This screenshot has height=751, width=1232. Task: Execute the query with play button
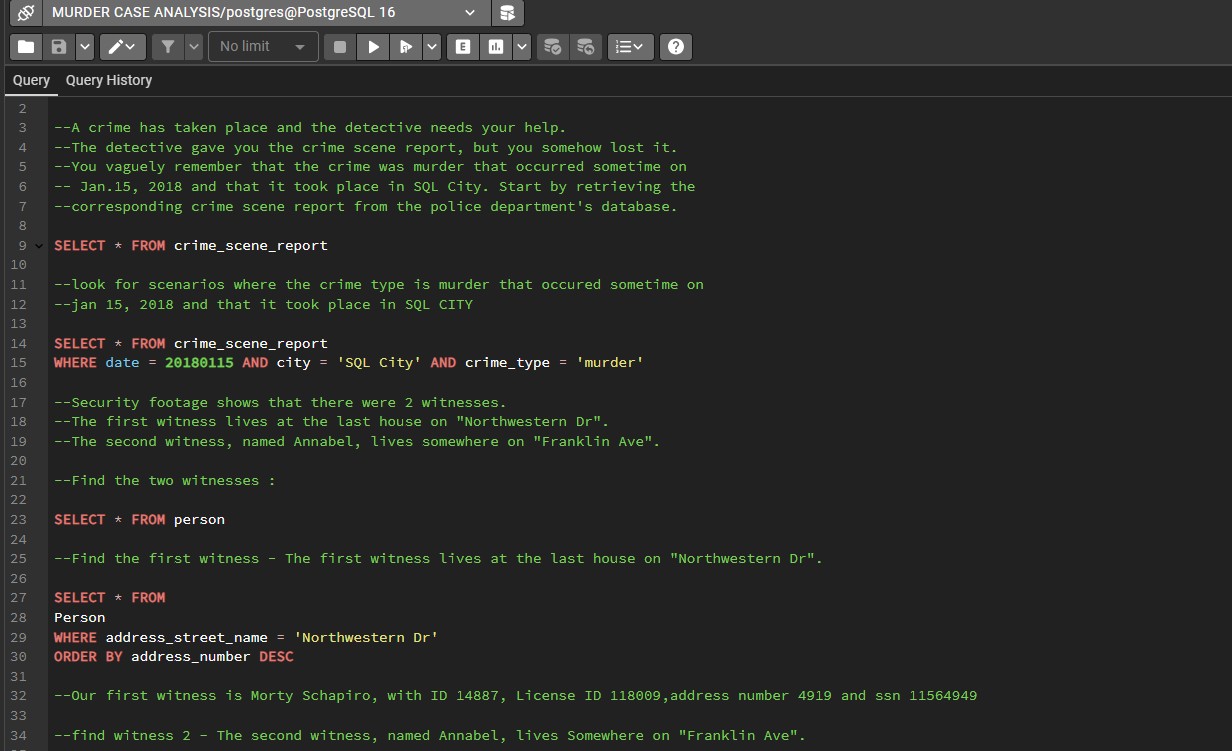point(373,47)
